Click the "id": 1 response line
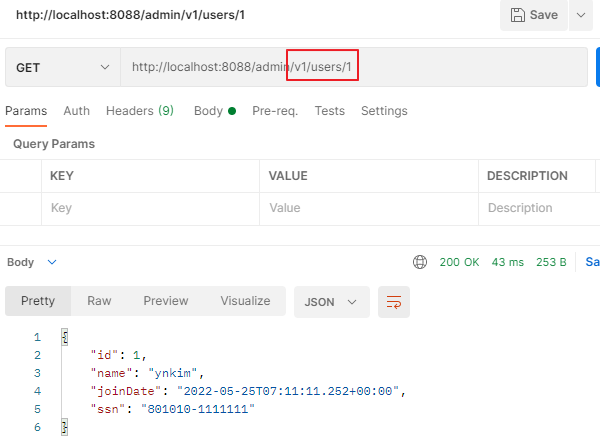Screen dimensions: 600x442 point(118,355)
